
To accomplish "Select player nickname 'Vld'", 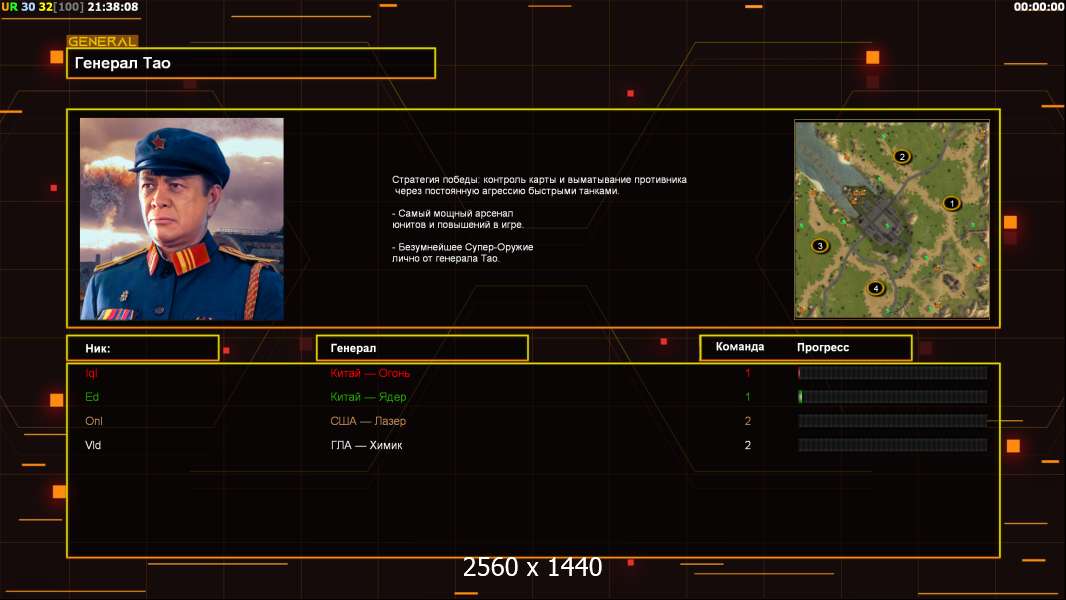I will point(93,445).
